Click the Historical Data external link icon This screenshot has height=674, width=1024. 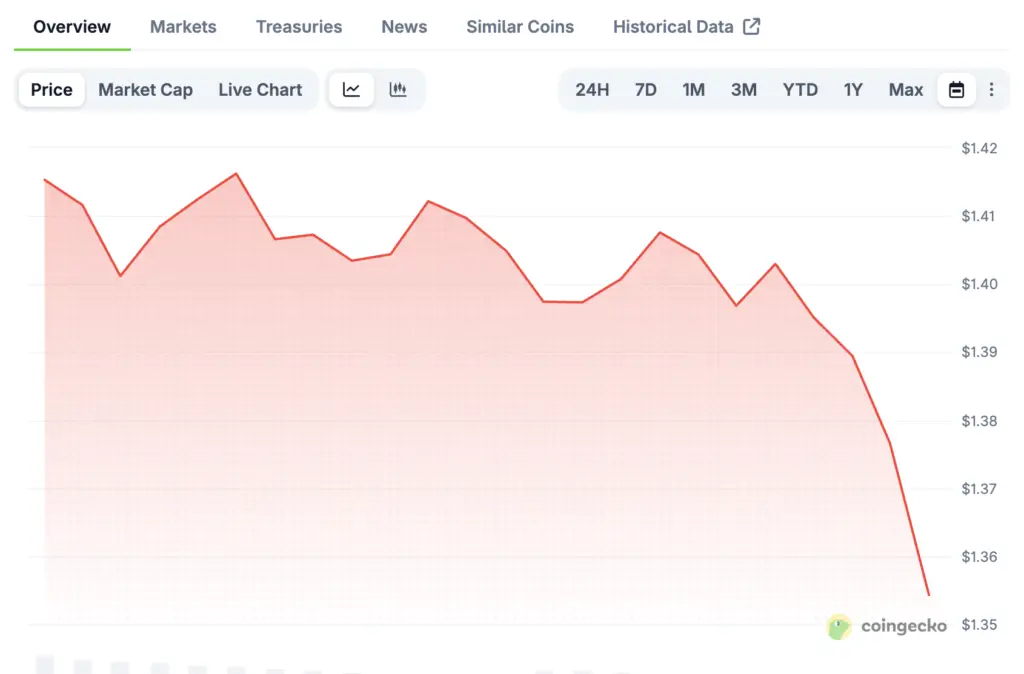(x=751, y=27)
